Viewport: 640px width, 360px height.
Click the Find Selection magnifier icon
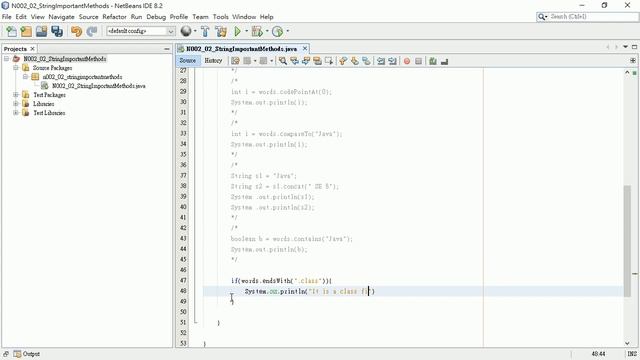pyautogui.click(x=282, y=61)
